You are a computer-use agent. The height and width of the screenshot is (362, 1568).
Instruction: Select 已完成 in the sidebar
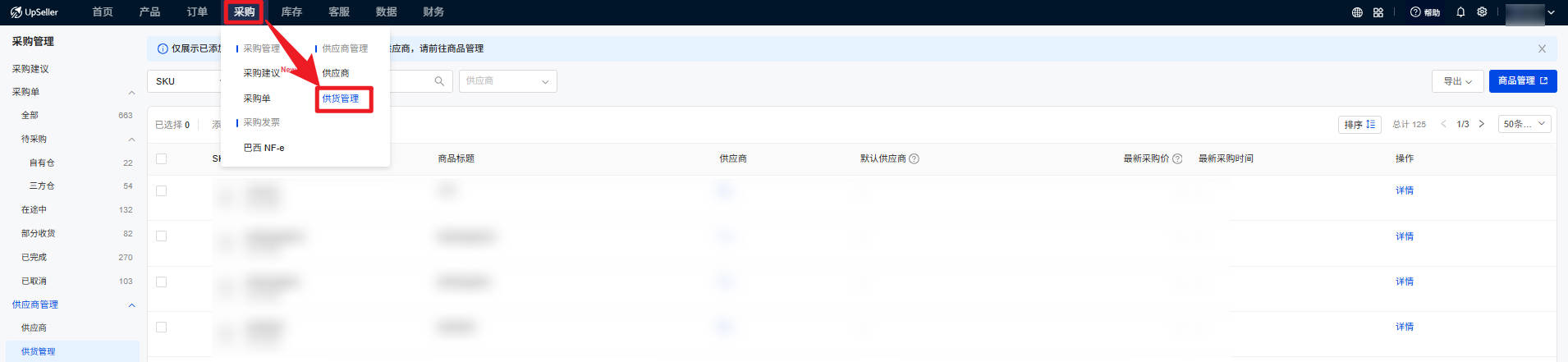coord(34,258)
